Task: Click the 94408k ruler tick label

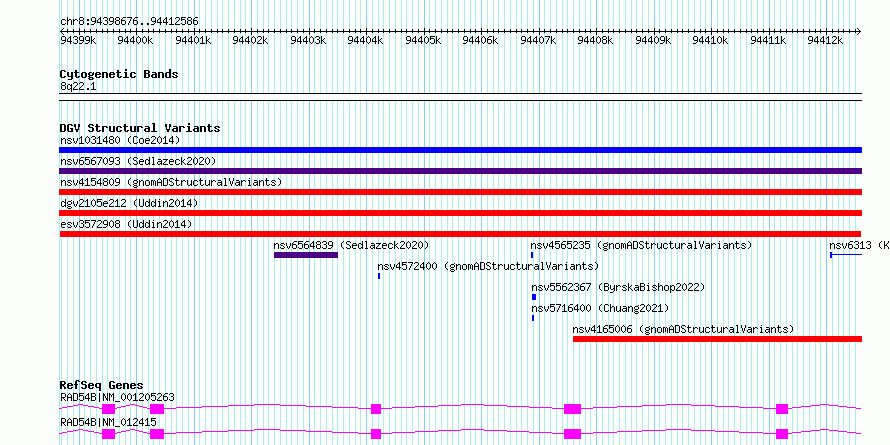Action: (596, 40)
